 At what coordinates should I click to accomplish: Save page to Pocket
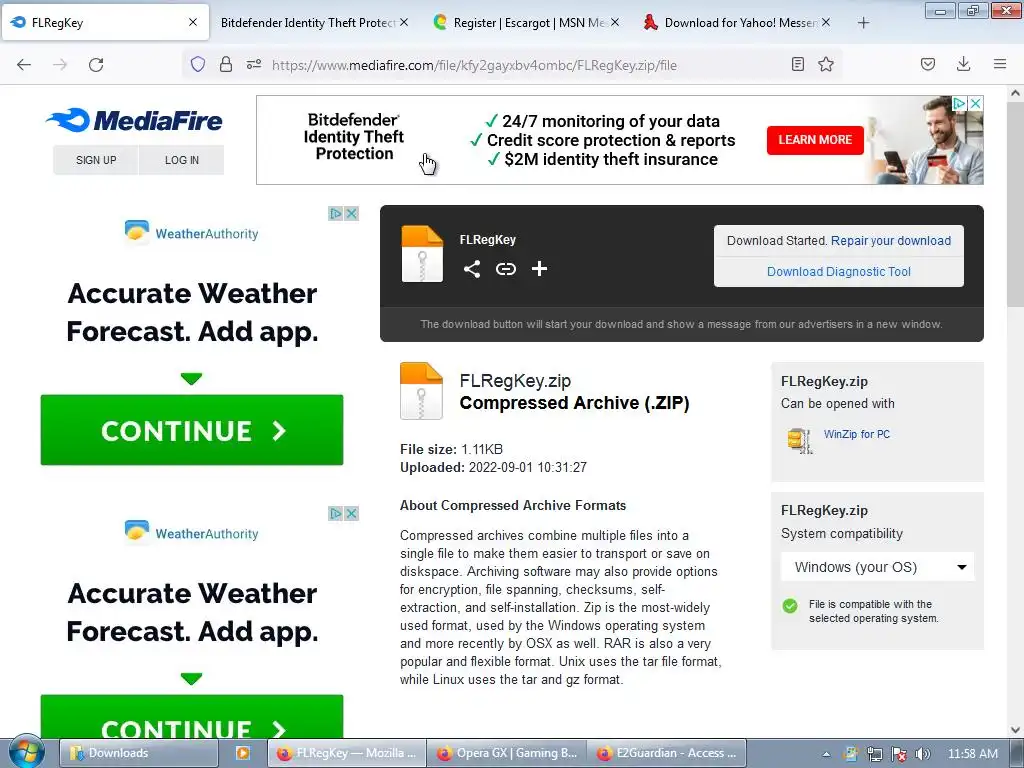tap(928, 64)
